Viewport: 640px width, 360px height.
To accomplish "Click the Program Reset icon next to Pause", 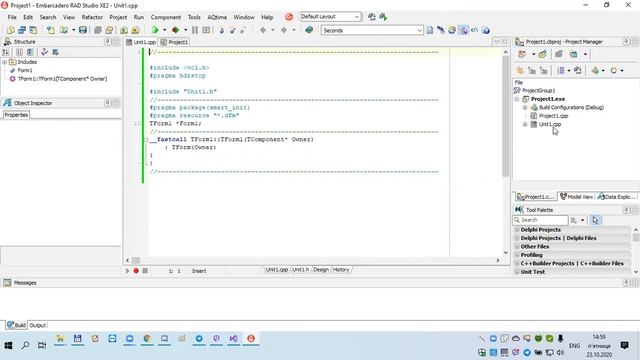I will point(206,30).
